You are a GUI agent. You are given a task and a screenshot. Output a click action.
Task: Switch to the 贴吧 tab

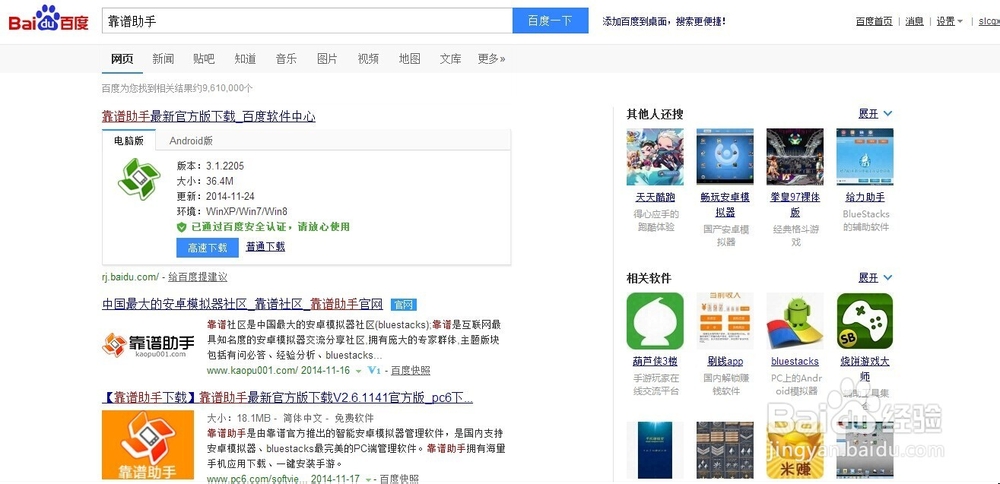tap(204, 59)
